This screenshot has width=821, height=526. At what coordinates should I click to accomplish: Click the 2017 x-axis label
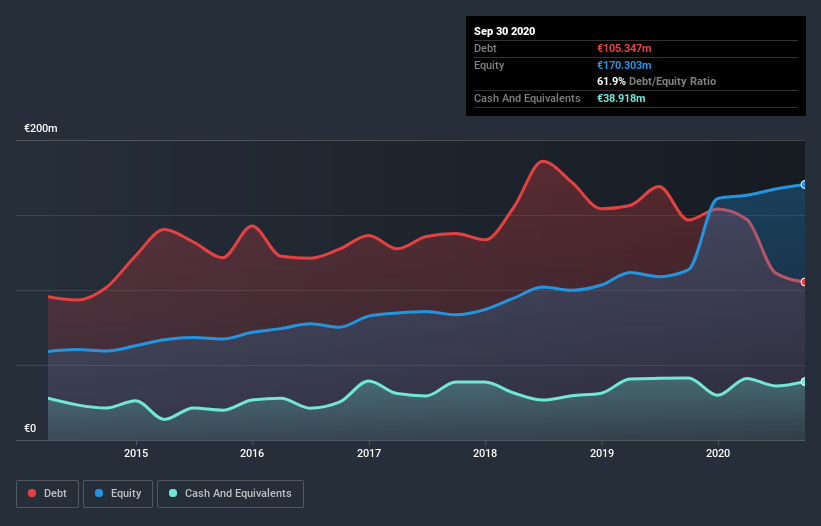[369, 453]
